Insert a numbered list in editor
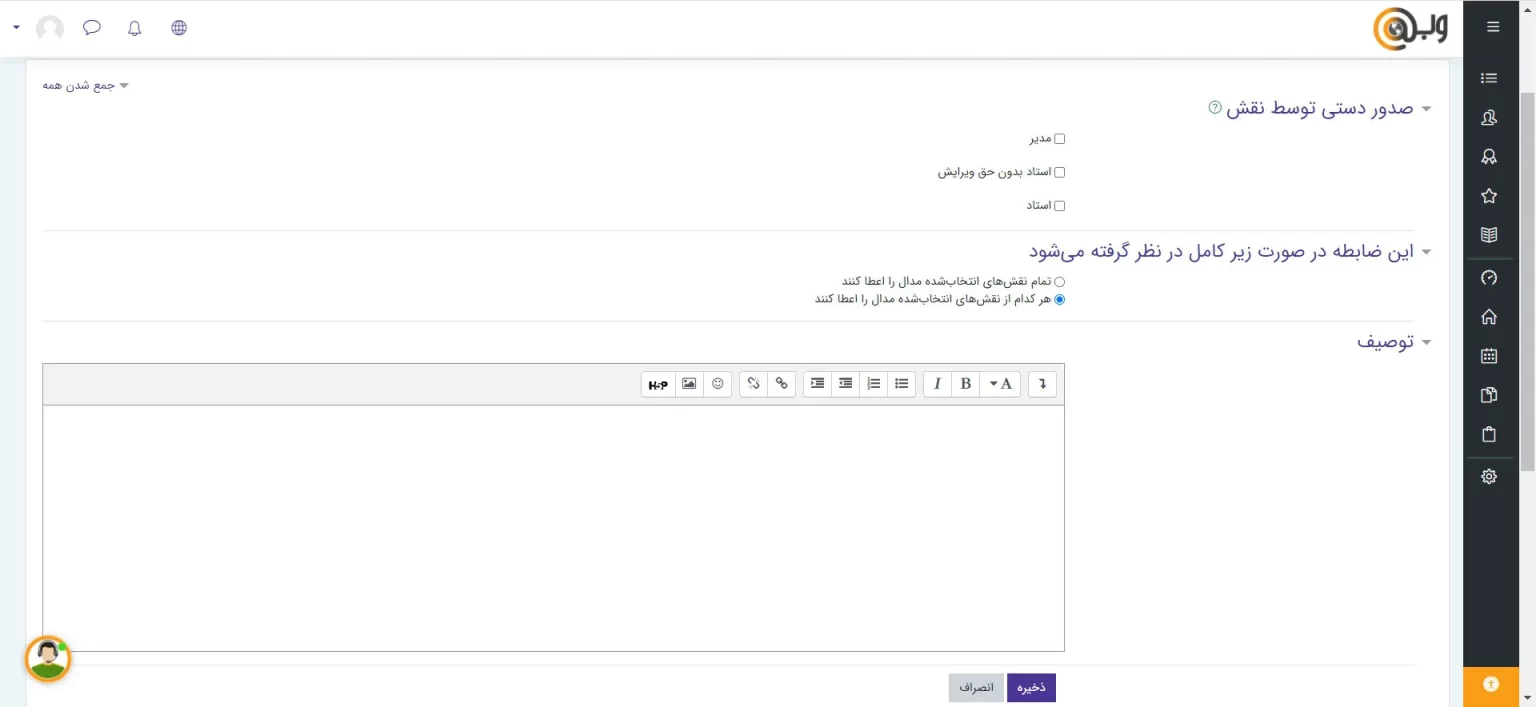Viewport: 1536px width, 707px height. click(x=874, y=384)
